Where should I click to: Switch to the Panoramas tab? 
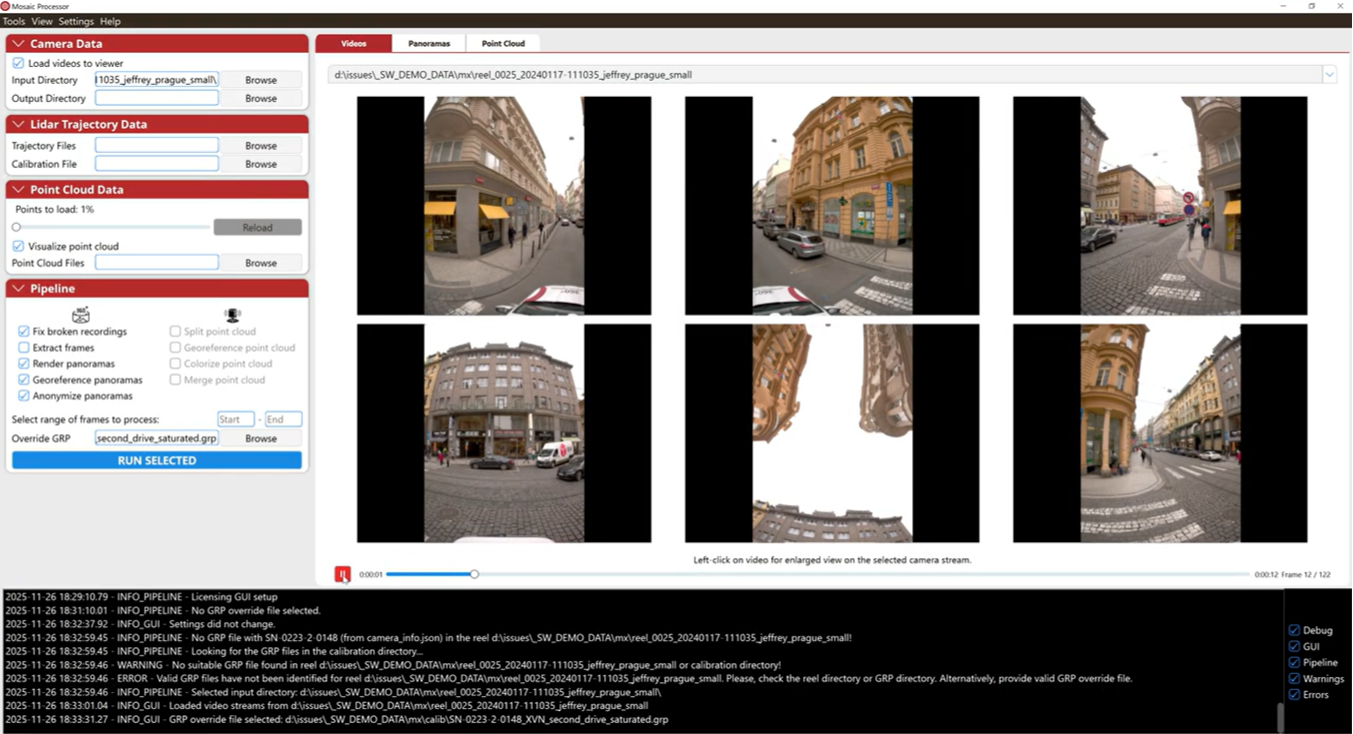[x=429, y=43]
